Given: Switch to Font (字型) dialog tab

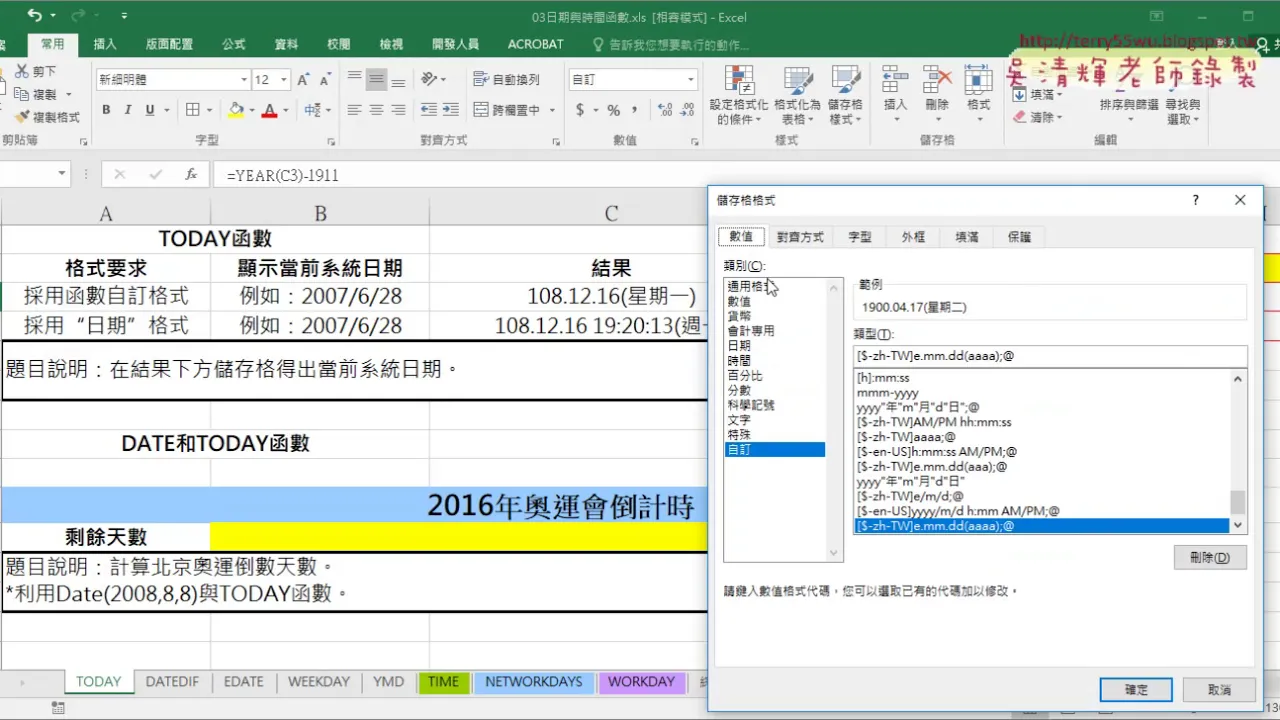Looking at the screenshot, I should click(860, 237).
